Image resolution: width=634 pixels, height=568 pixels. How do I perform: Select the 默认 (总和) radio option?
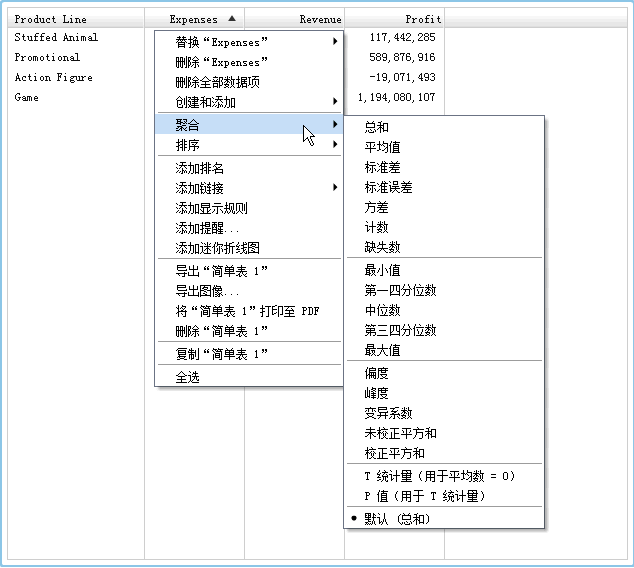point(444,519)
